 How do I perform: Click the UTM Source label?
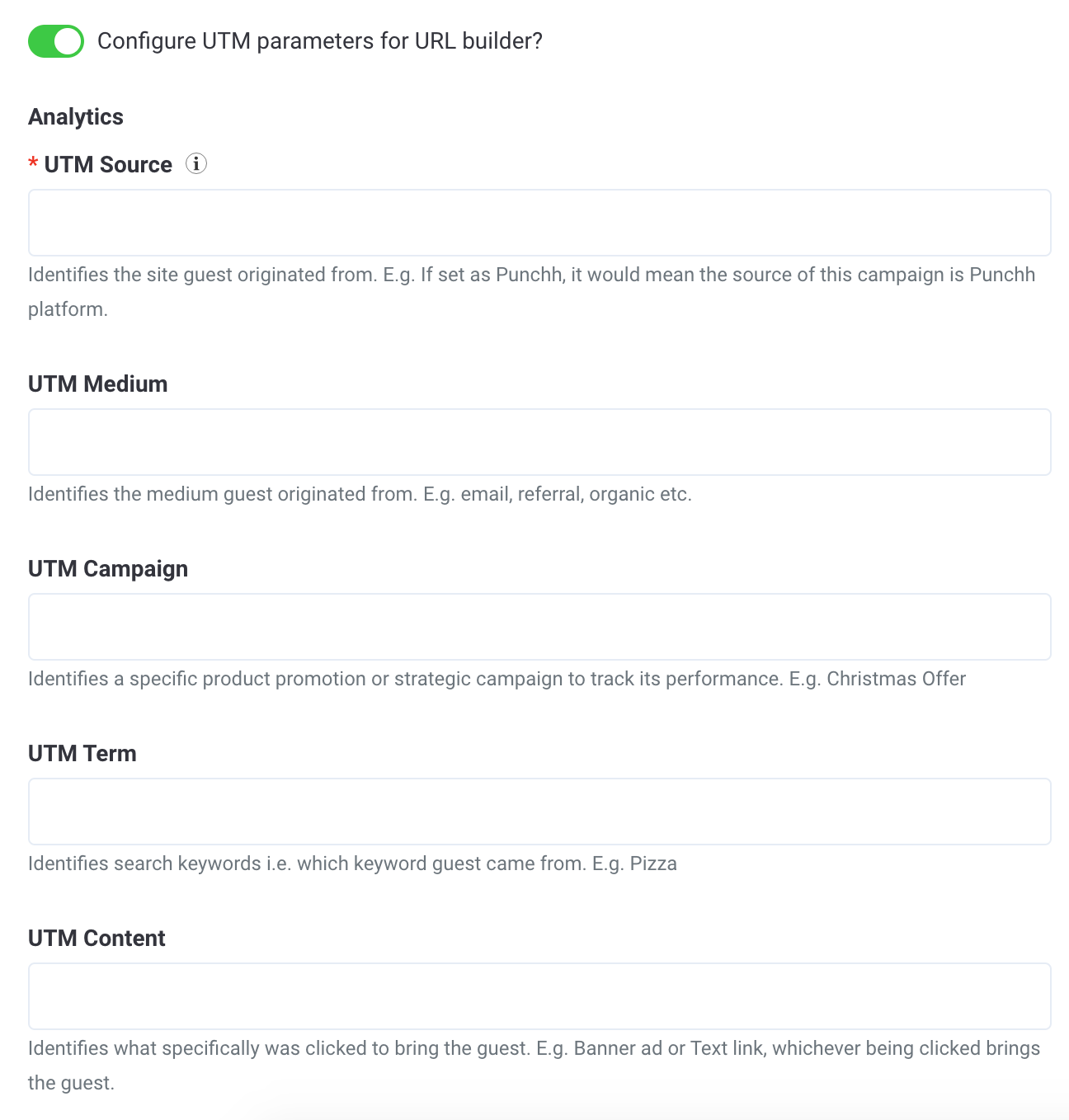107,164
